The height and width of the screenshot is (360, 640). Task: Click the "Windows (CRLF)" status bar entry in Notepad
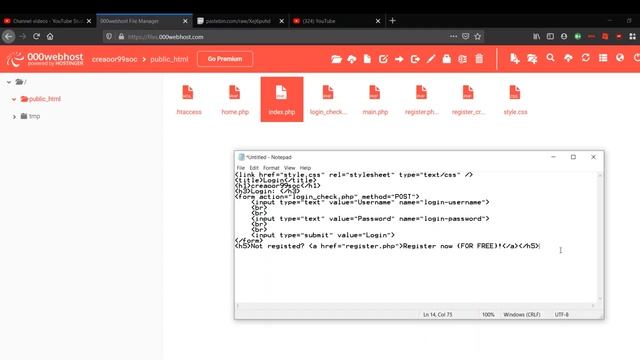pos(522,315)
